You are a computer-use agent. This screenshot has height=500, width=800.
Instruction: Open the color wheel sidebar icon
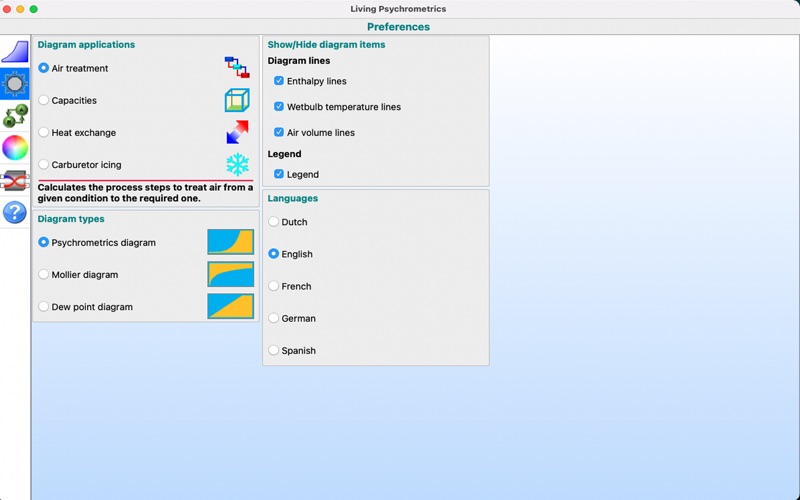pyautogui.click(x=15, y=148)
